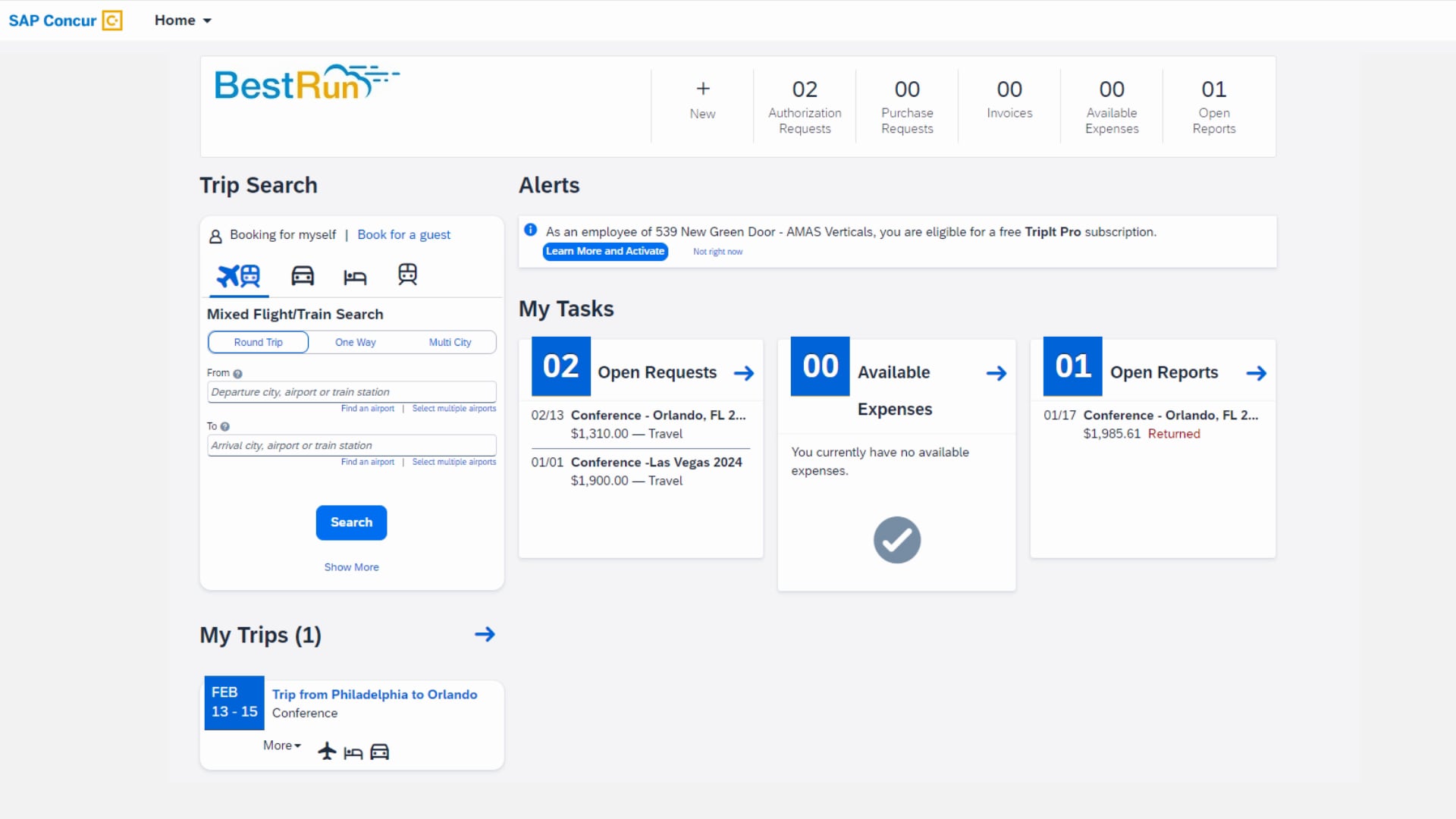Viewport: 1456px width, 819px height.
Task: Select the Hotel search icon
Action: (355, 277)
